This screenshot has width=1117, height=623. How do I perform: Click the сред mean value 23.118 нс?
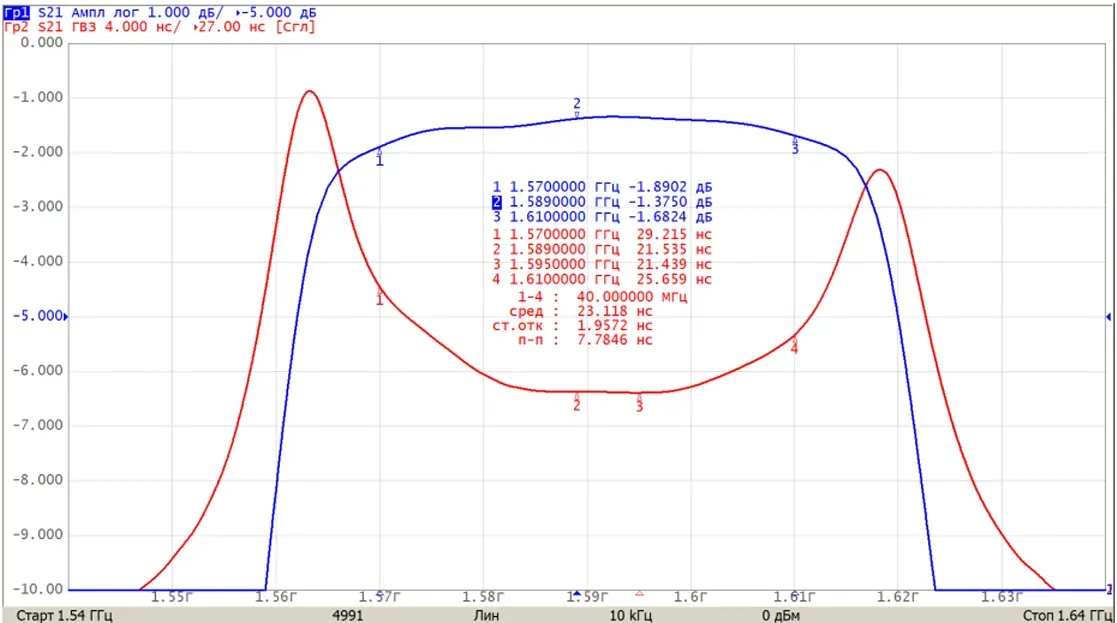(615, 311)
